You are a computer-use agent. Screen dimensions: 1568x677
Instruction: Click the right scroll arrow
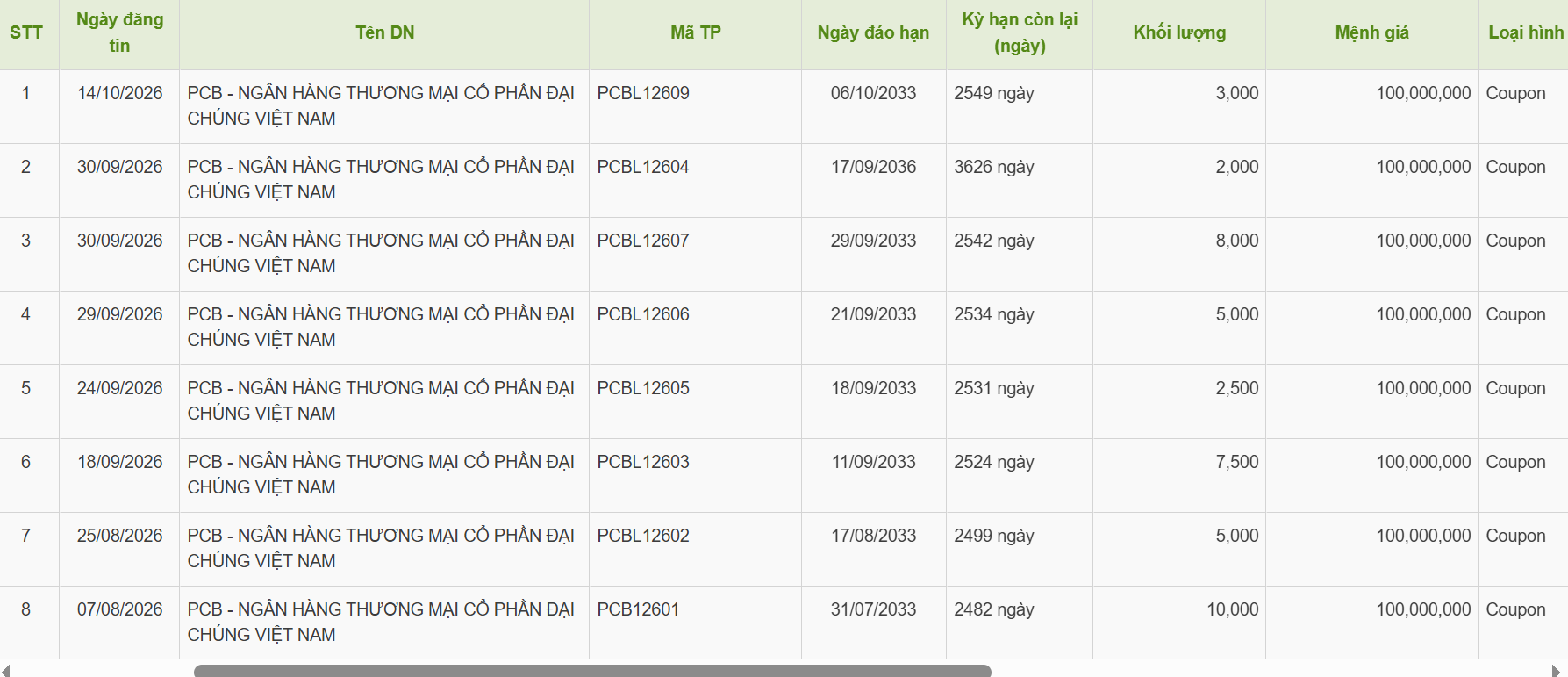coord(1557,671)
